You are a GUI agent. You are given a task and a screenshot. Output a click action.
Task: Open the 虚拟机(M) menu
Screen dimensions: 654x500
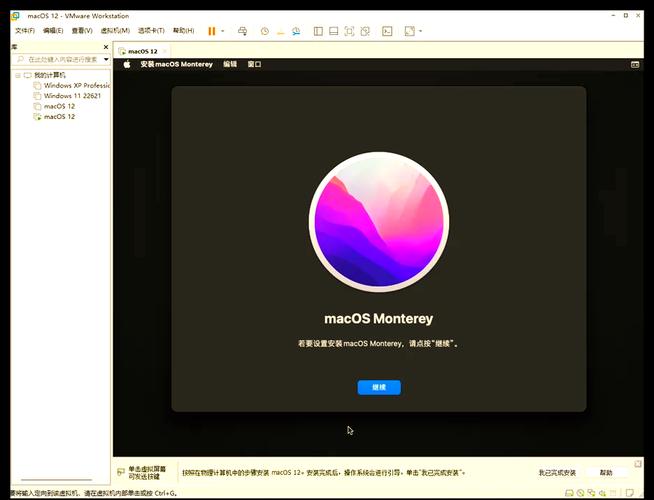coord(115,31)
